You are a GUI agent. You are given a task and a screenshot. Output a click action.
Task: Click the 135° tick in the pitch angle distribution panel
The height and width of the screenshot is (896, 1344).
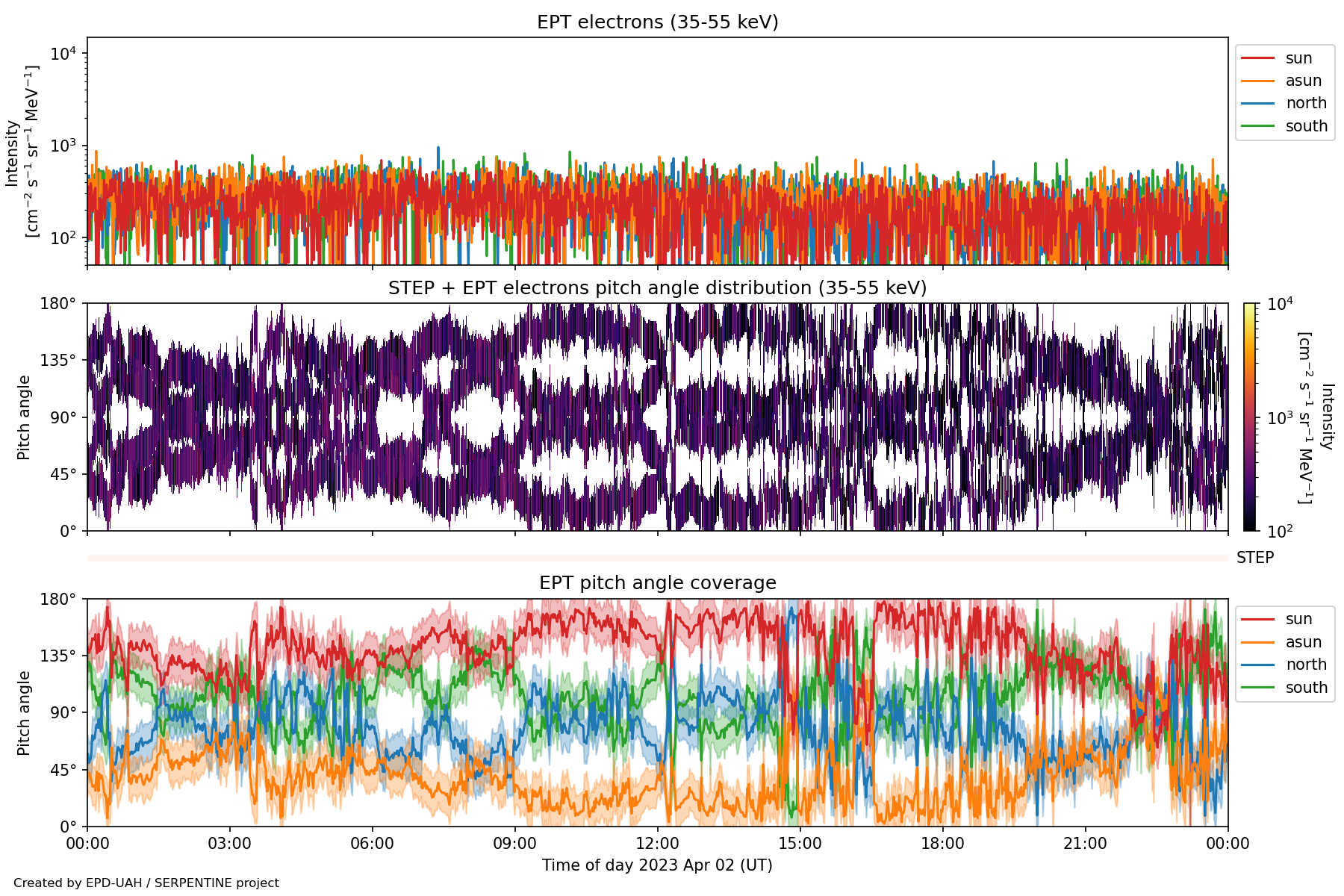click(58, 361)
